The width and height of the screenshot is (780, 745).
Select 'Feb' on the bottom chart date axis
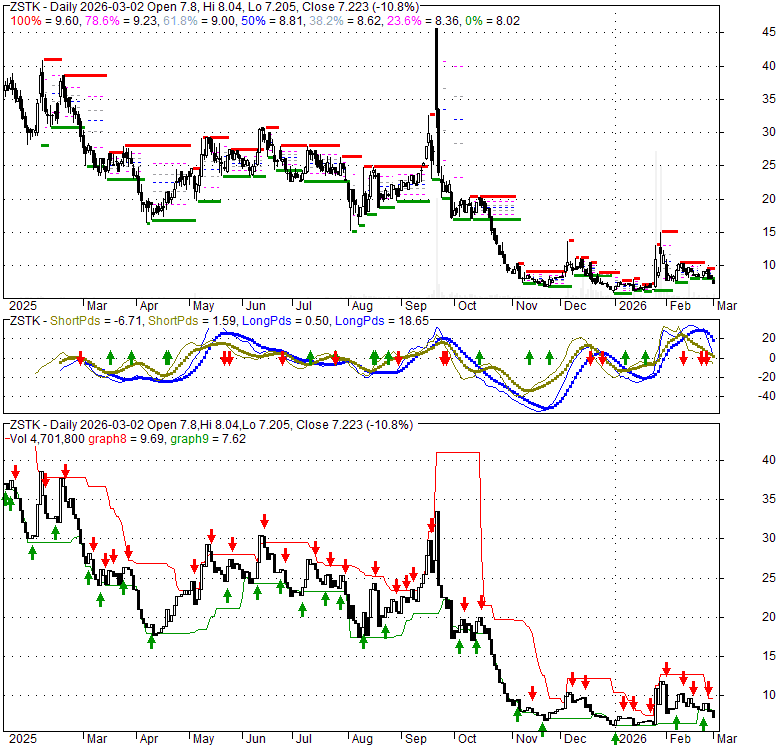[680, 739]
